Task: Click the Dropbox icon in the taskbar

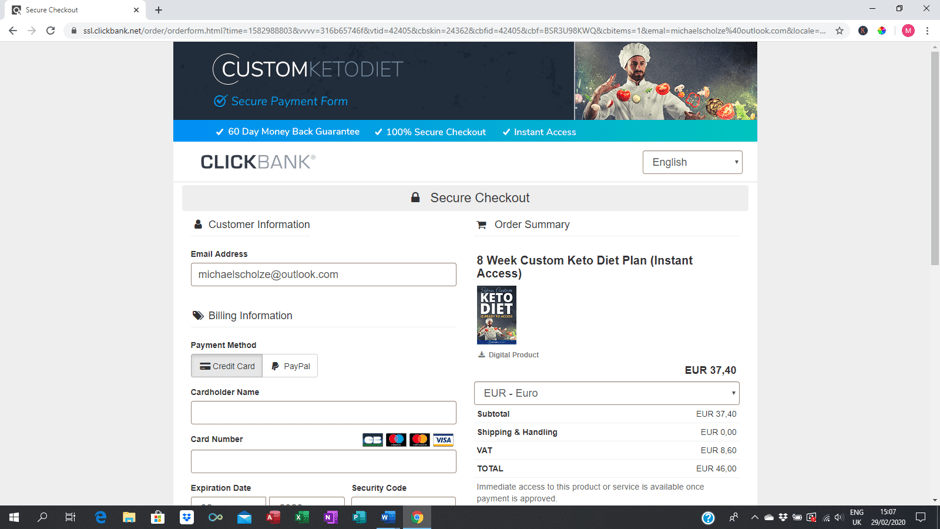Action: (x=186, y=517)
